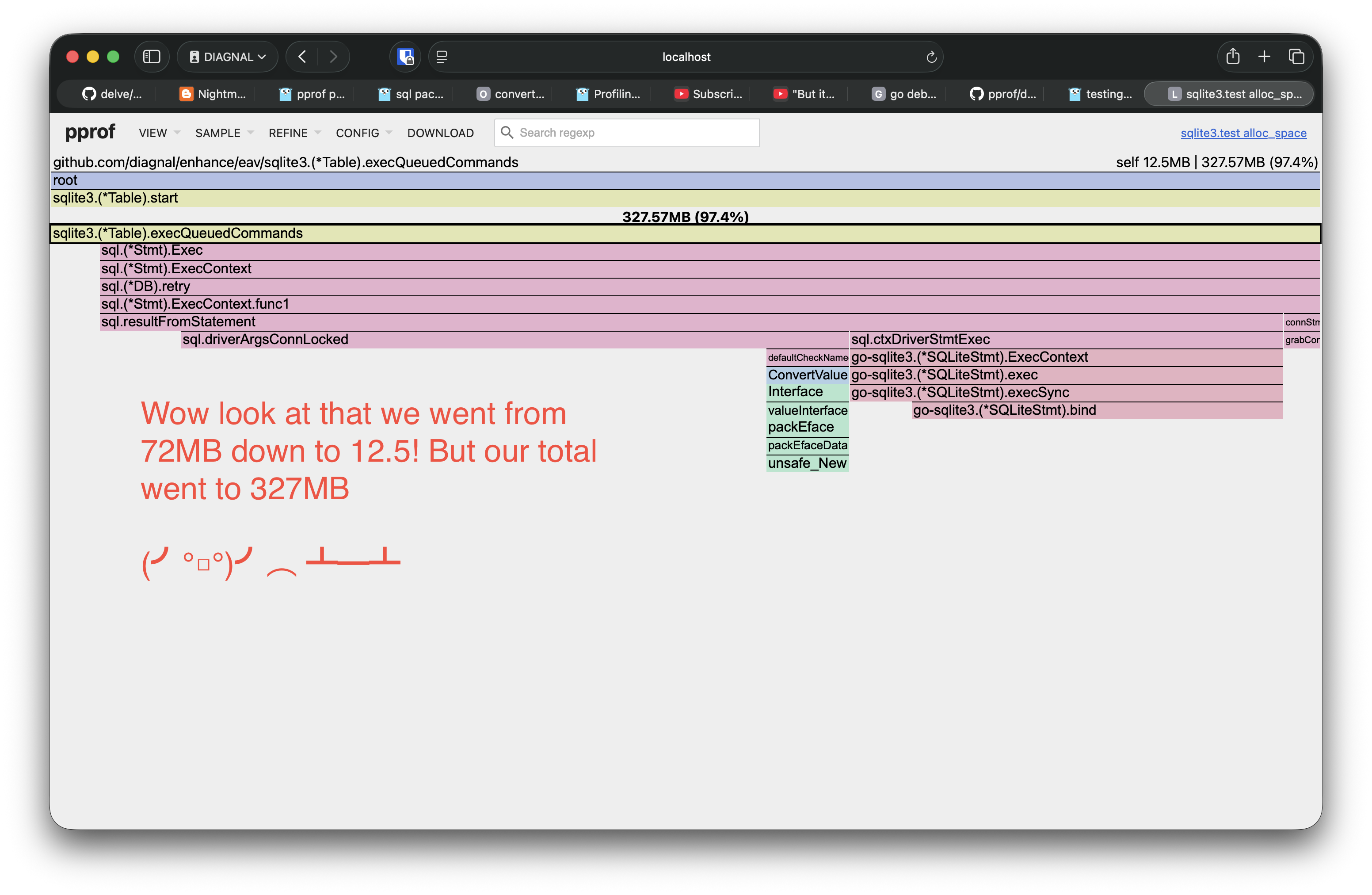Open the SAMPLE dropdown menu
Image resolution: width=1372 pixels, height=895 pixels.
(224, 133)
